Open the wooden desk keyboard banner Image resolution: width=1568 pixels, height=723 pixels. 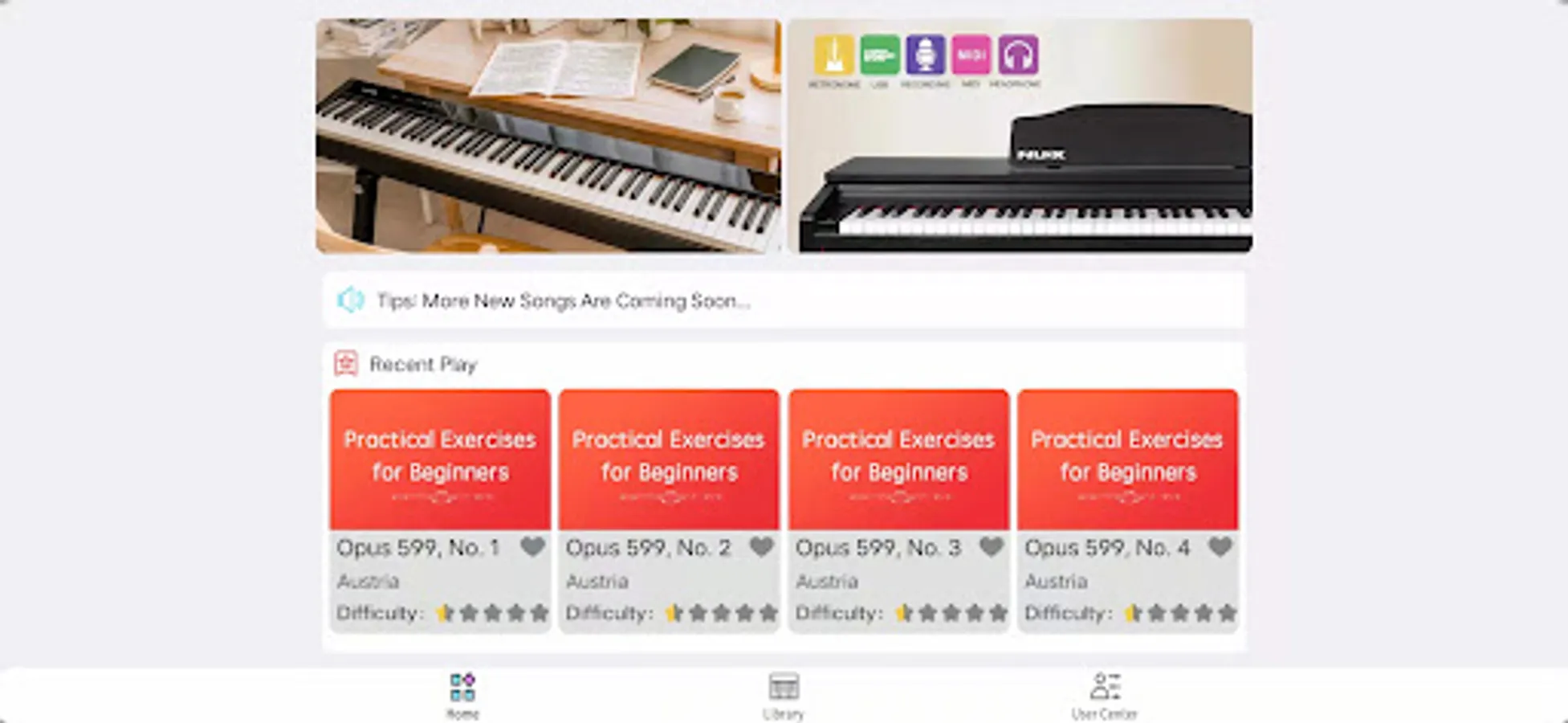pyautogui.click(x=548, y=137)
